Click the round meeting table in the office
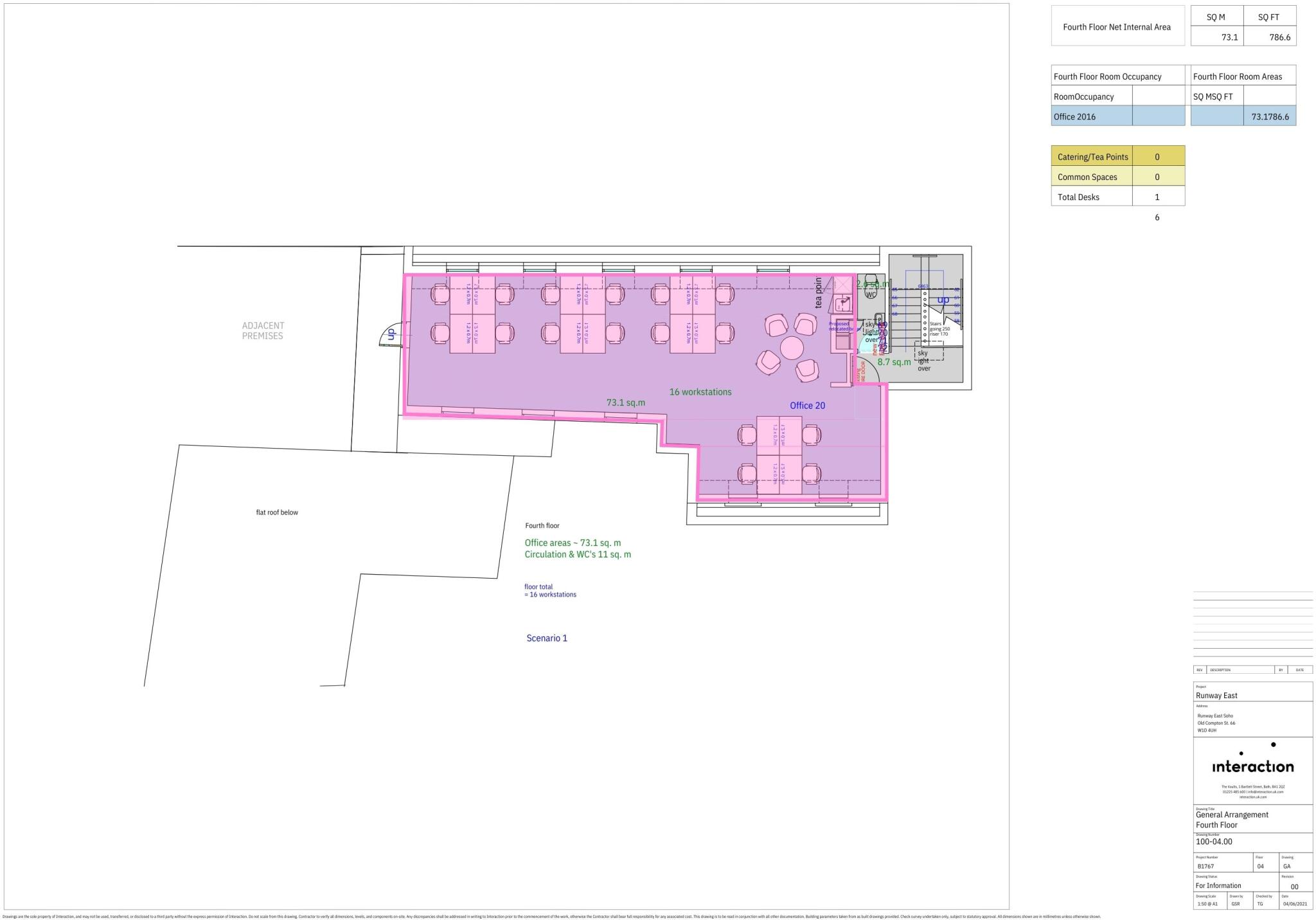 (x=792, y=348)
